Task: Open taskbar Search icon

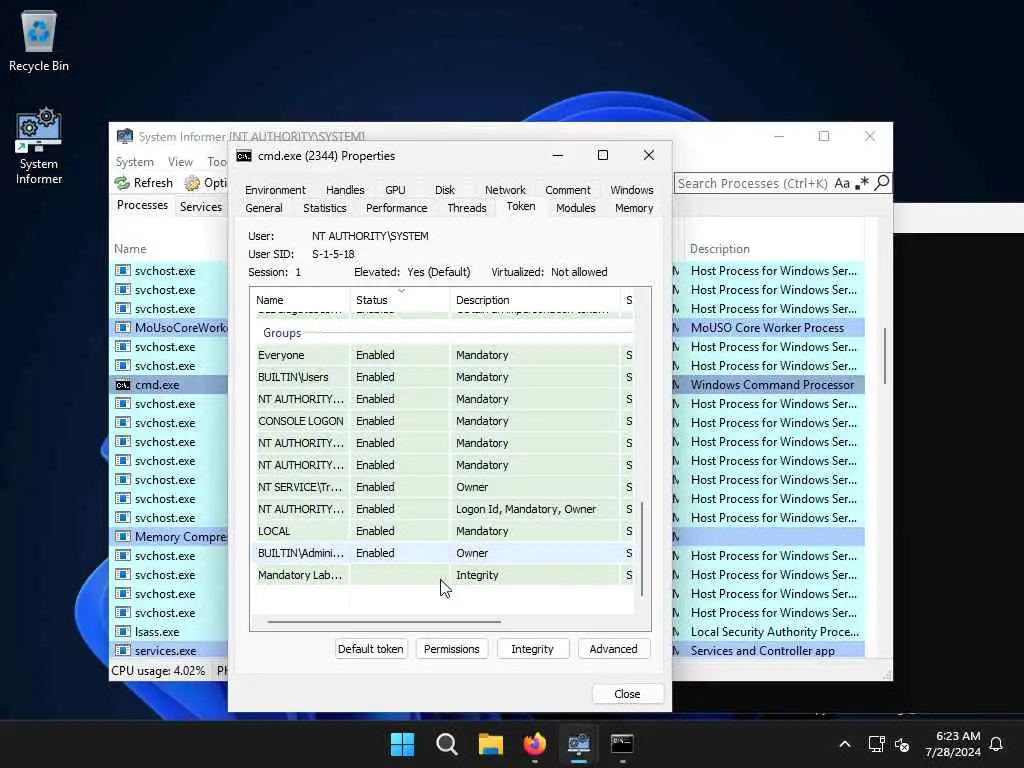Action: click(x=447, y=744)
